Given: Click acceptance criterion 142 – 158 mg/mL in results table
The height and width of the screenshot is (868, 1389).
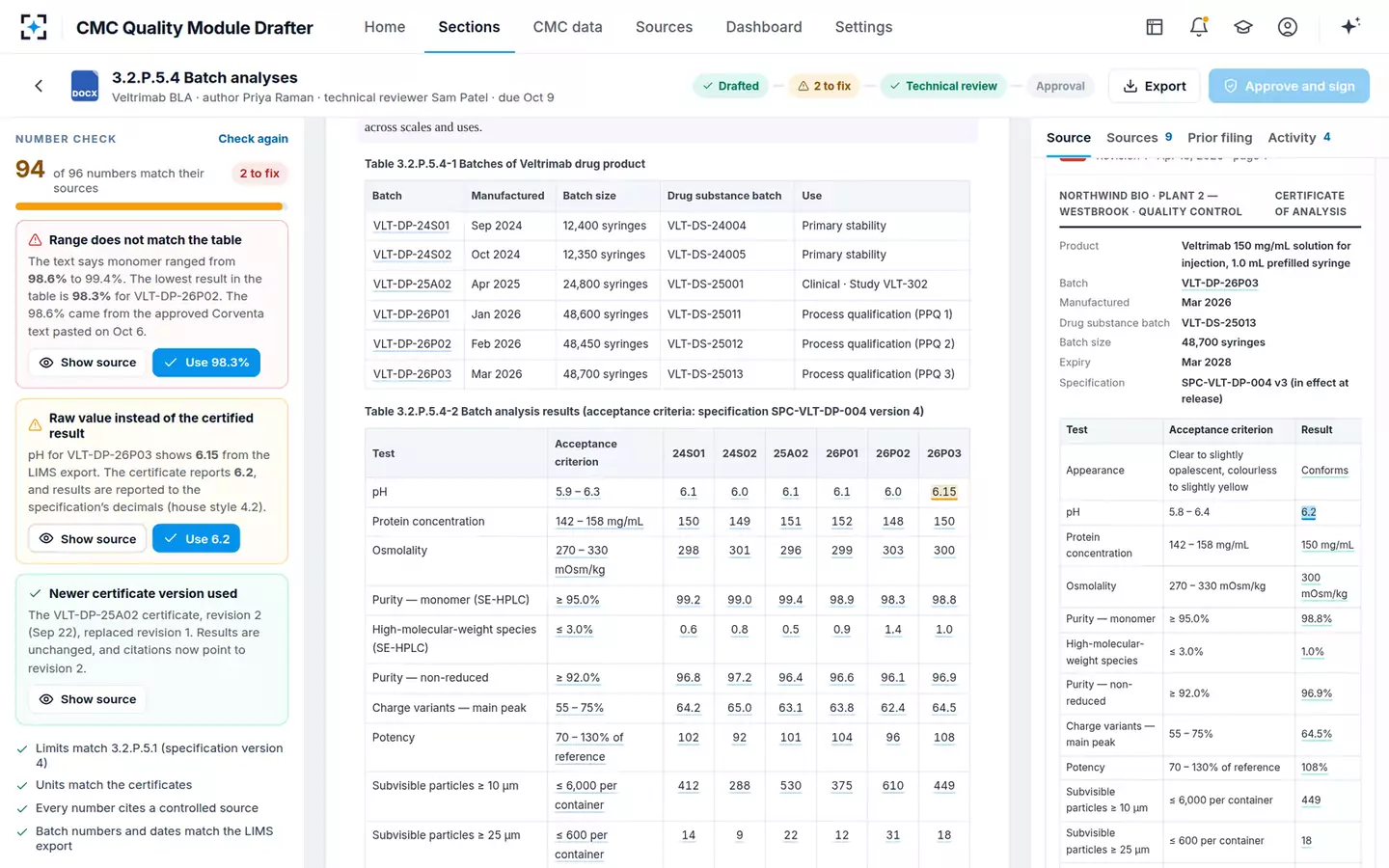Looking at the screenshot, I should click(599, 522).
